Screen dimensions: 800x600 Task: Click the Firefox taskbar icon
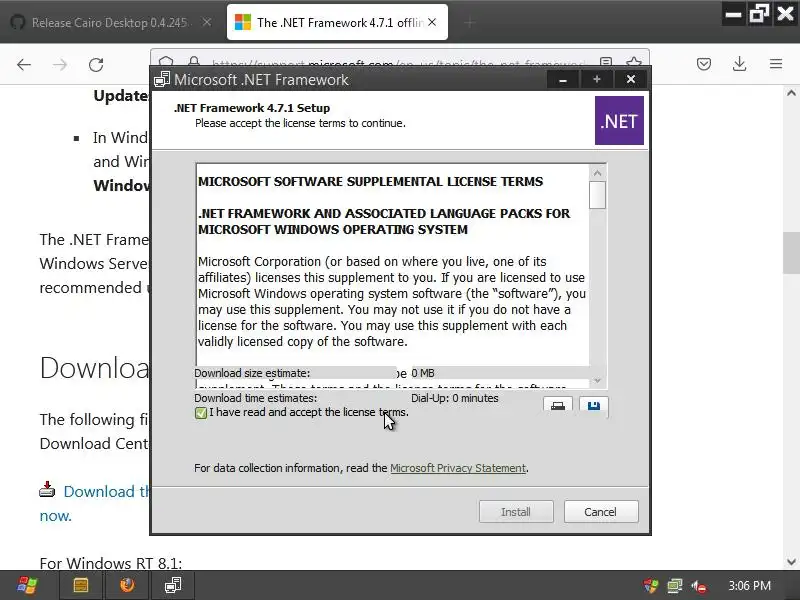pyautogui.click(x=127, y=585)
